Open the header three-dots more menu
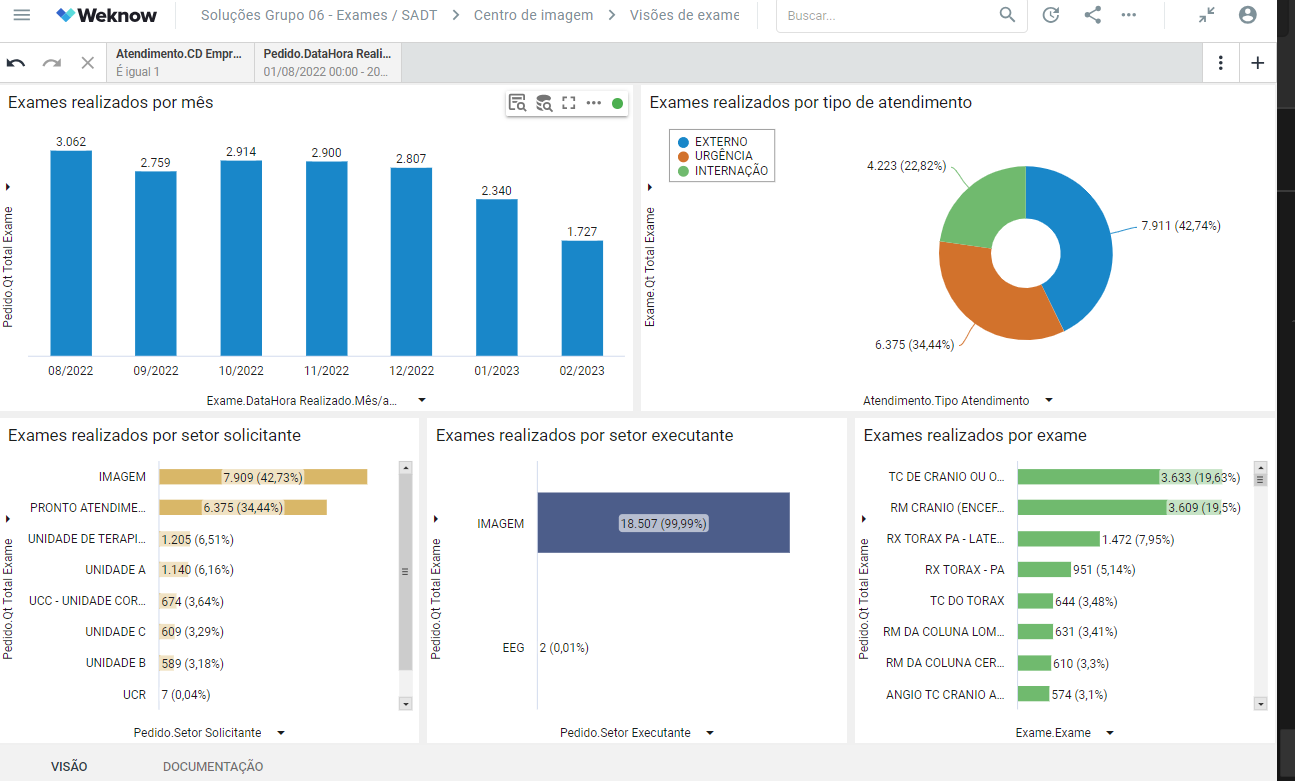The height and width of the screenshot is (781, 1295). [x=1129, y=15]
